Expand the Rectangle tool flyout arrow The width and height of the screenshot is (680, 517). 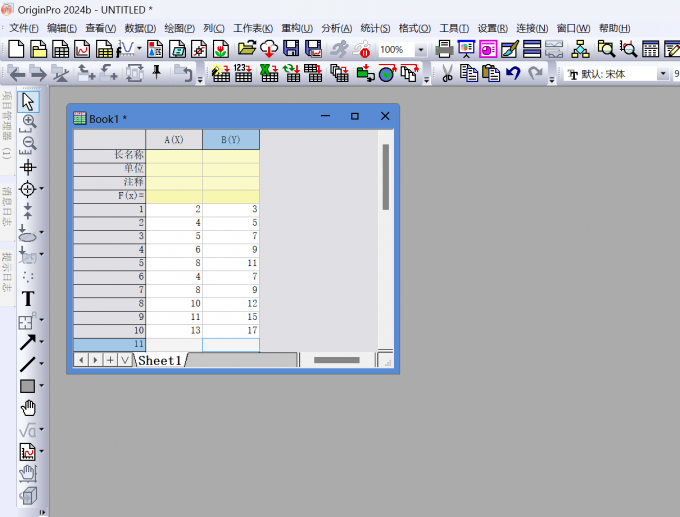(42, 385)
